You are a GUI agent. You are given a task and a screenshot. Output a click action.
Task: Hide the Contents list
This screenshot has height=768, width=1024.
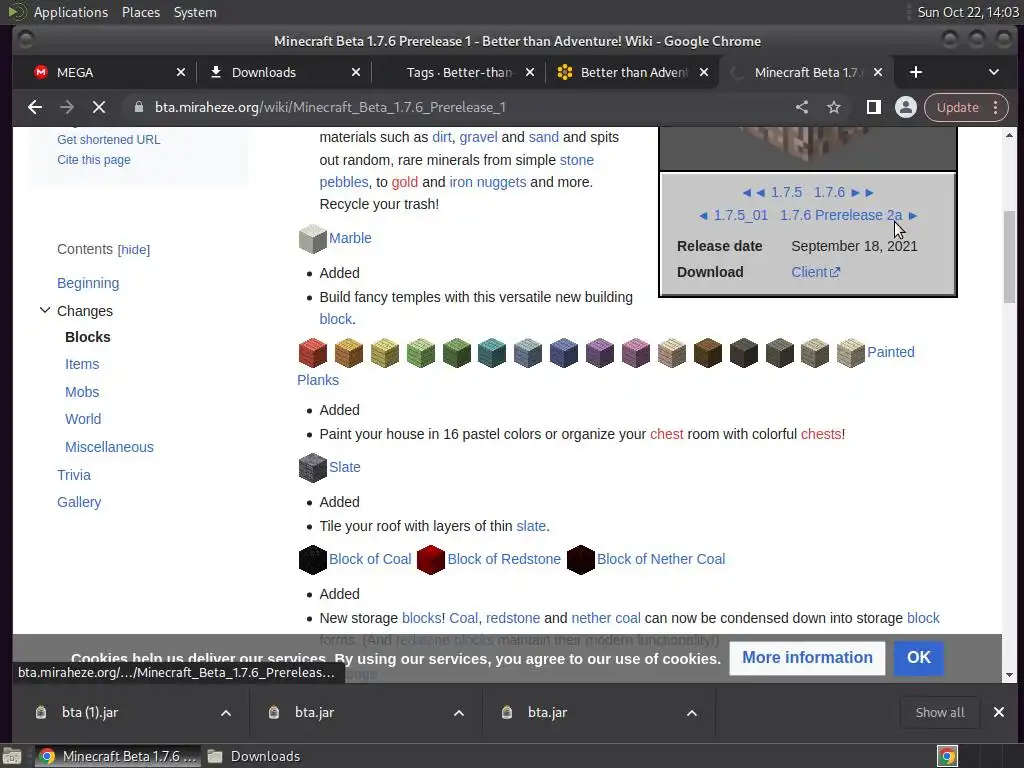[134, 249]
